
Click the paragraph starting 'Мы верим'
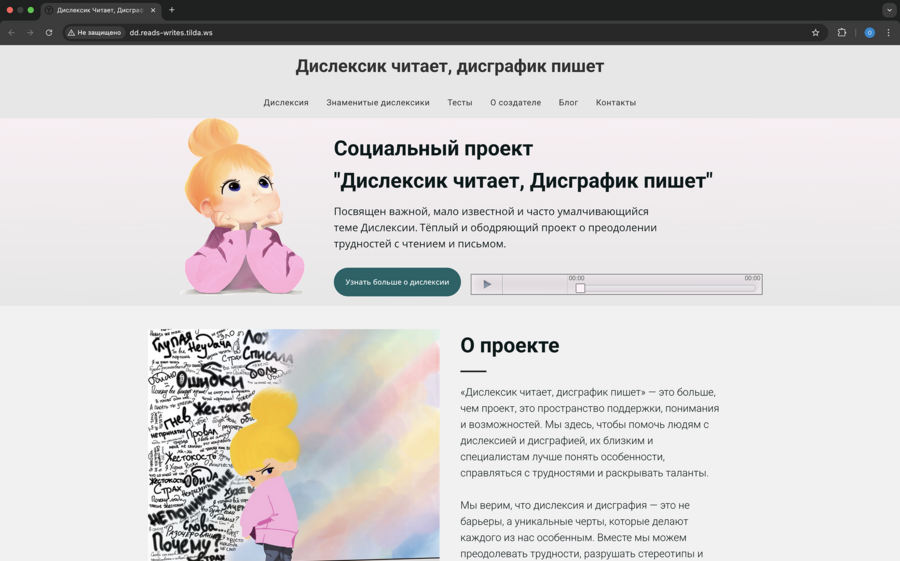pos(582,529)
